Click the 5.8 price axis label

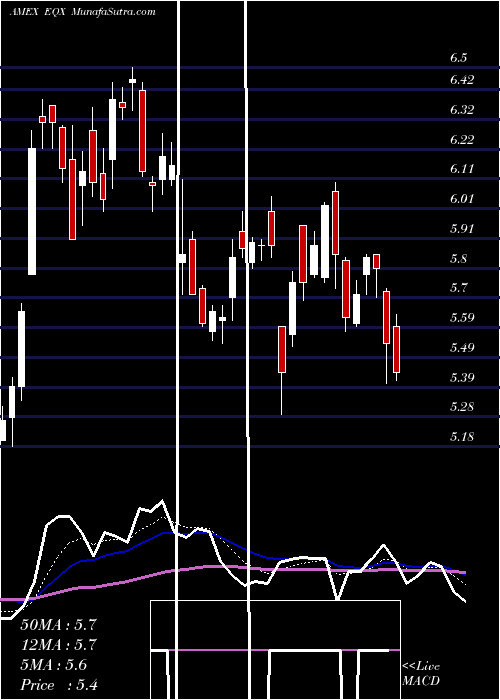pos(458,259)
